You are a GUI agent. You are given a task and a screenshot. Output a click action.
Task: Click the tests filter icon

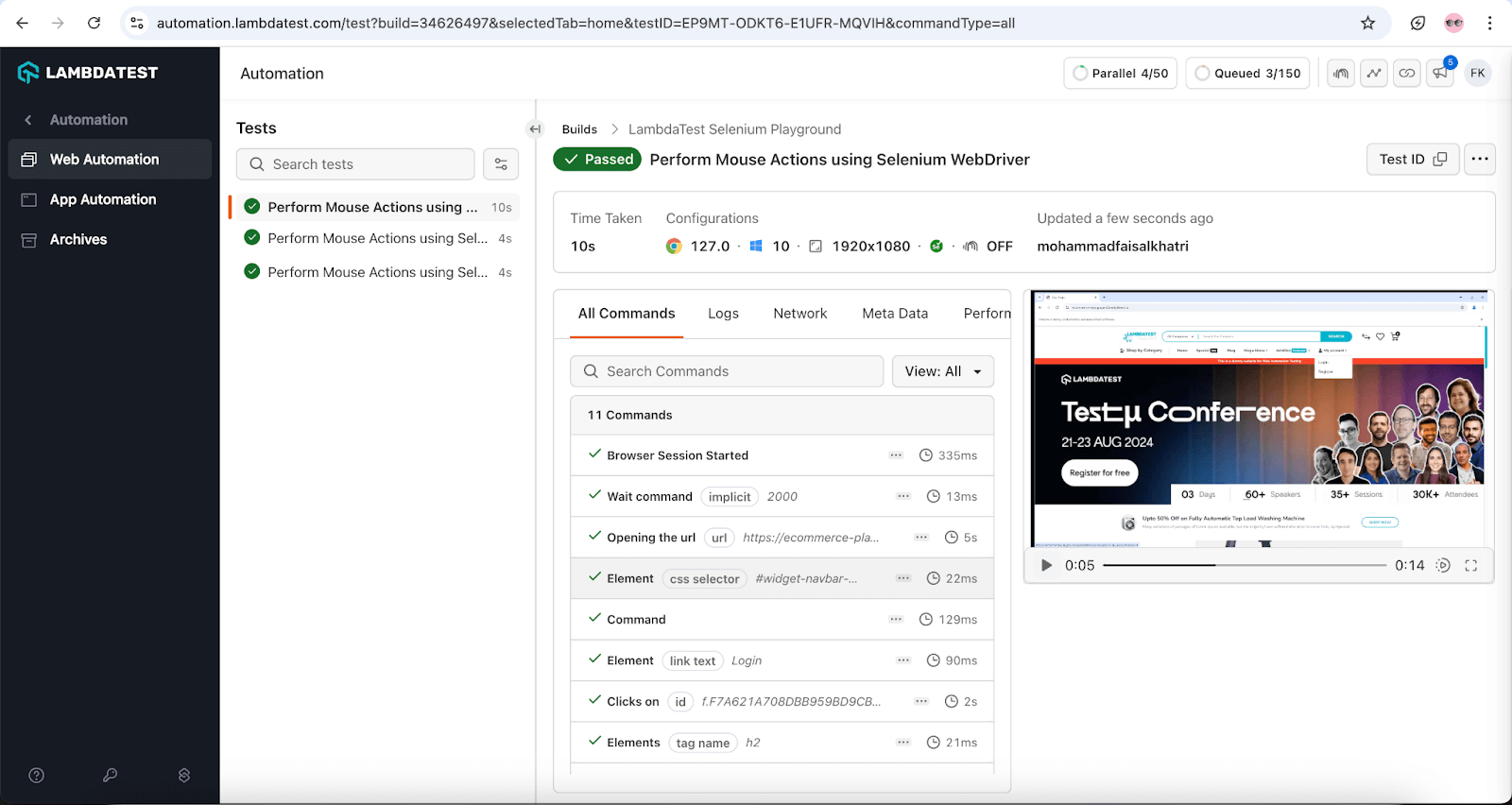[x=501, y=164]
